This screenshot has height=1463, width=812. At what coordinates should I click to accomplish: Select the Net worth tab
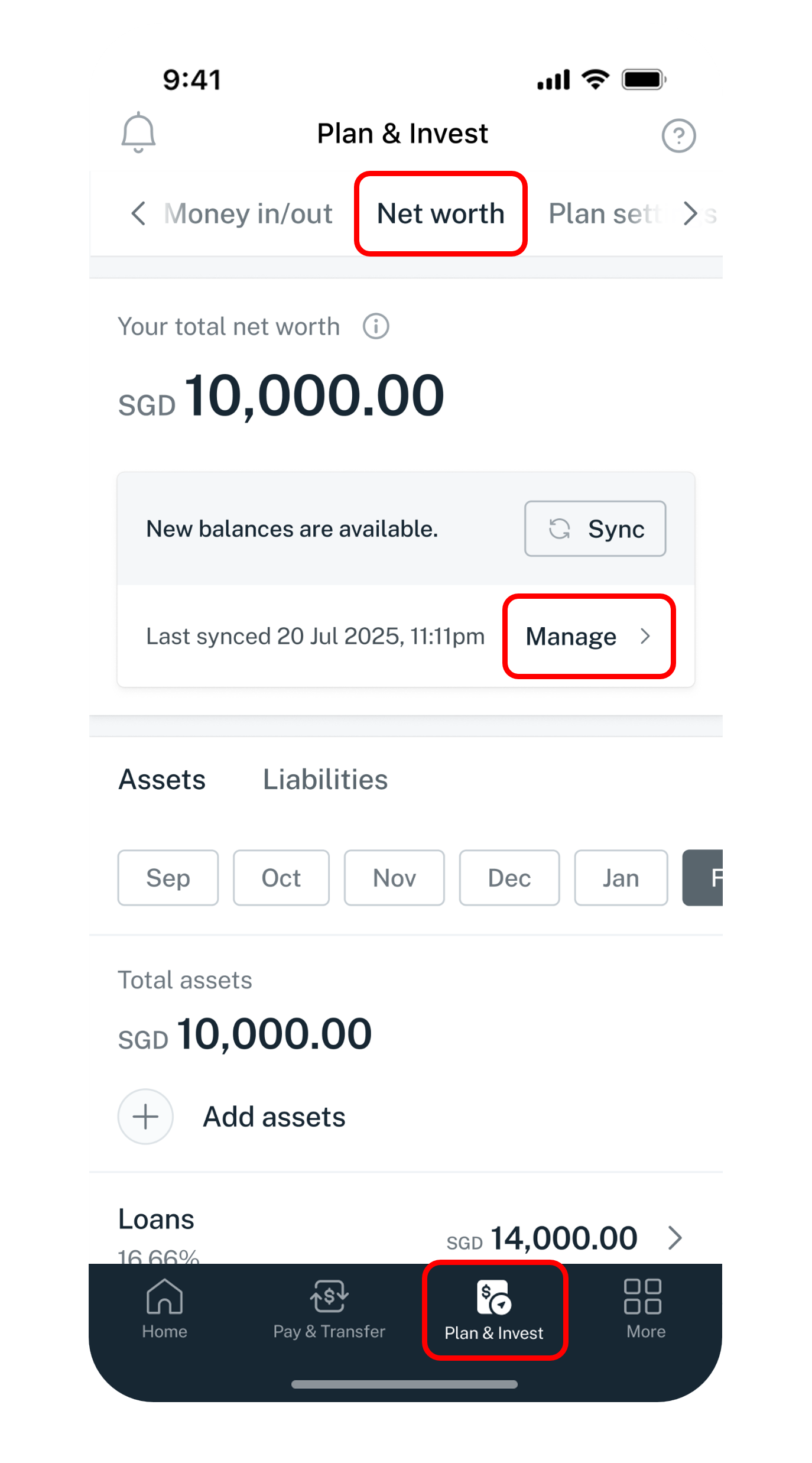click(x=441, y=213)
